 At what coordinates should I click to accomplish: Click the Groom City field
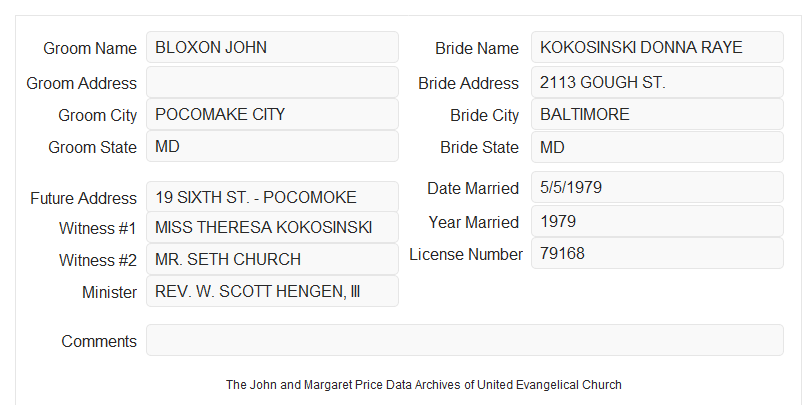coord(272,114)
